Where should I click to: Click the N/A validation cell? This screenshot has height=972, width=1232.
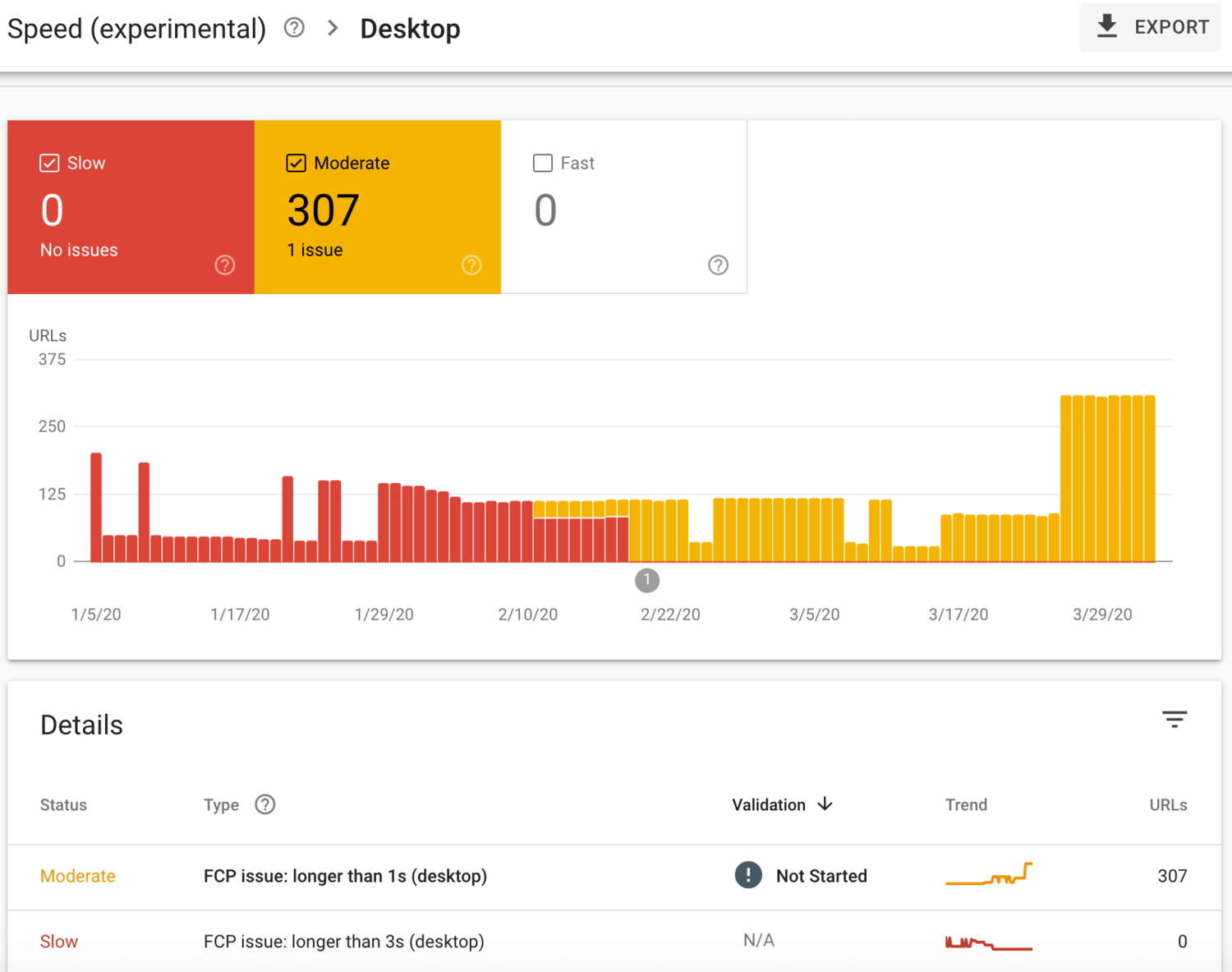click(759, 940)
